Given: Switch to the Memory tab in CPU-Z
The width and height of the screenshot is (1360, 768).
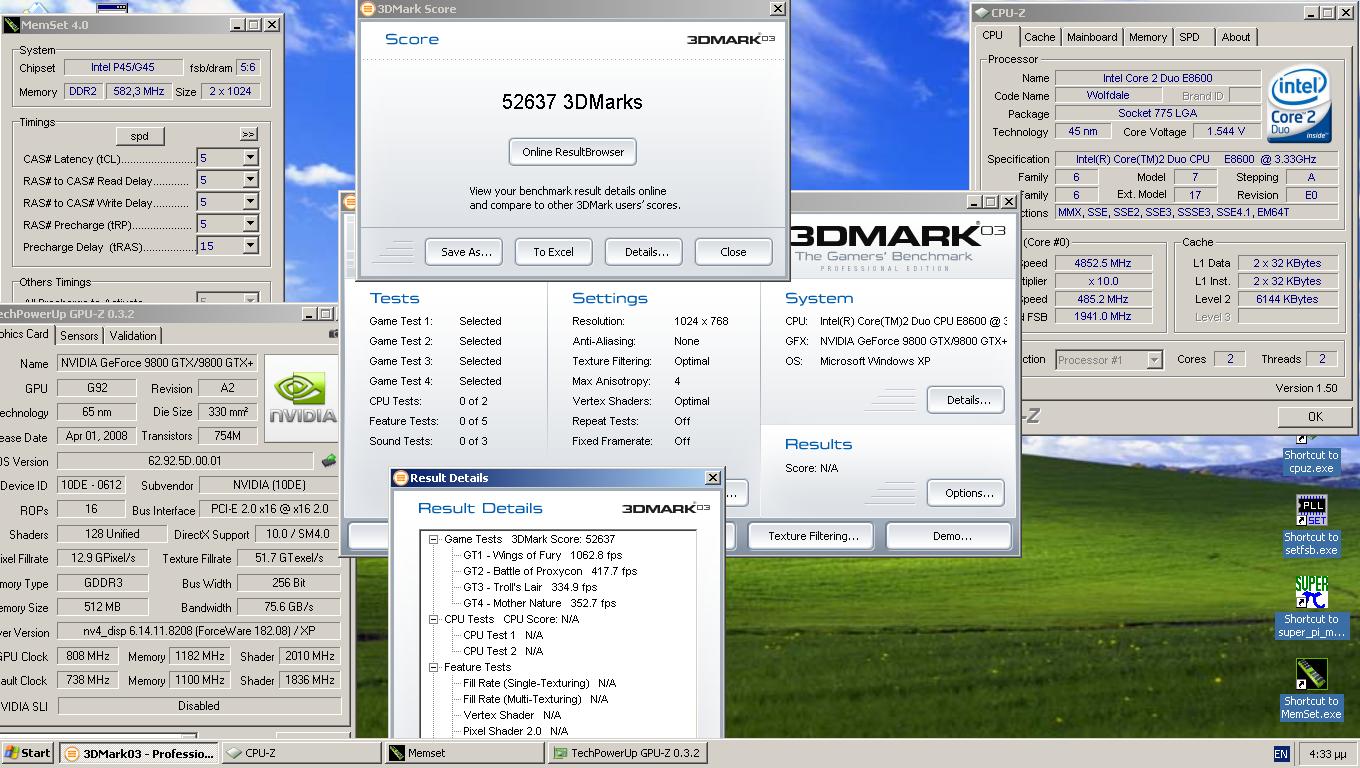Looking at the screenshot, I should click(1147, 37).
